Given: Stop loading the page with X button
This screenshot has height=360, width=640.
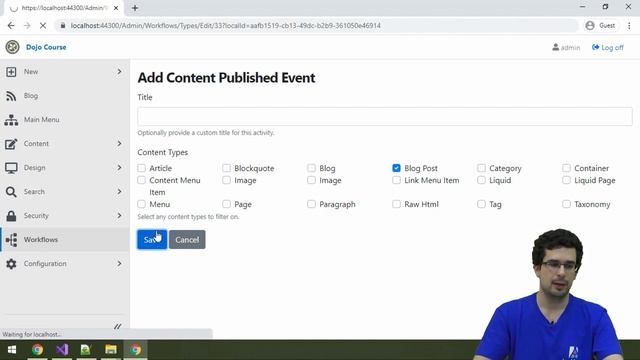Looking at the screenshot, I should [43, 25].
